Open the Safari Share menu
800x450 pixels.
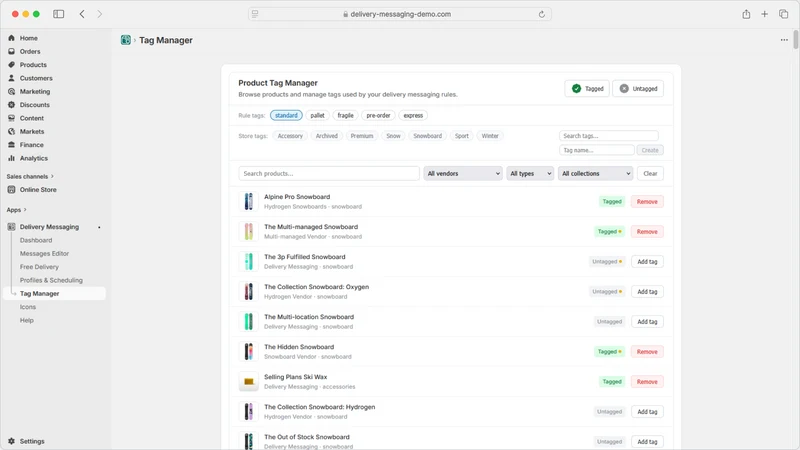tap(746, 14)
